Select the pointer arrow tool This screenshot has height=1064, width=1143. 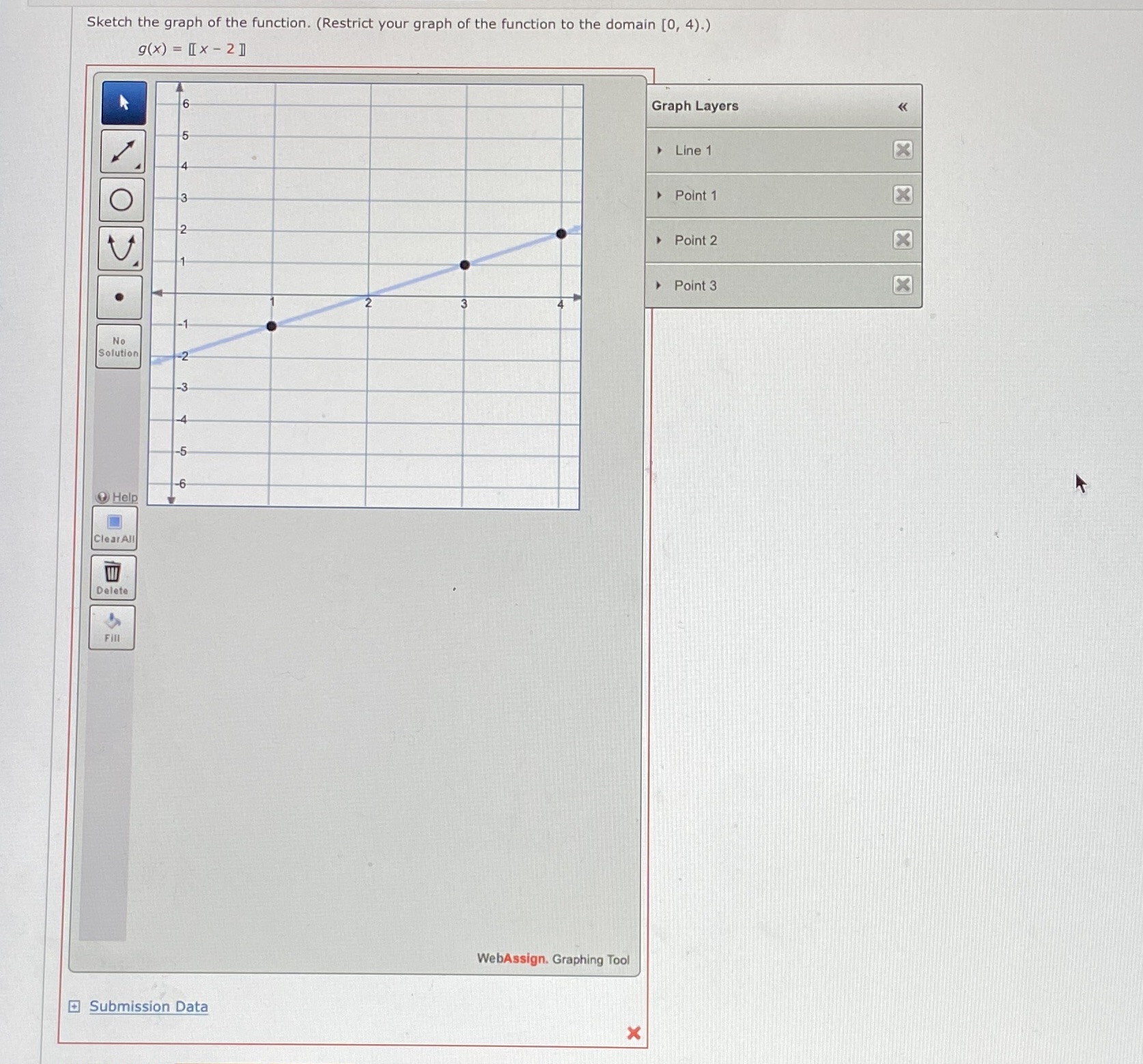click(124, 103)
